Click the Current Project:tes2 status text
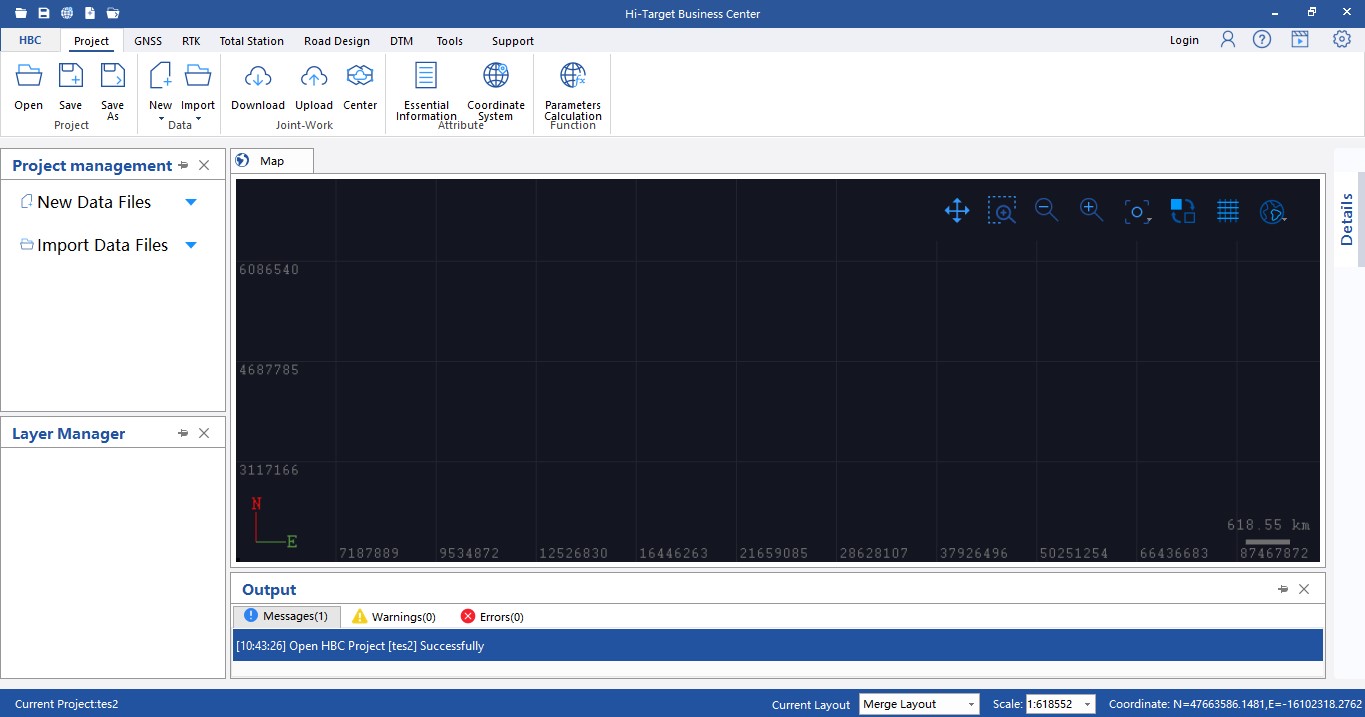Image resolution: width=1365 pixels, height=717 pixels. click(67, 704)
